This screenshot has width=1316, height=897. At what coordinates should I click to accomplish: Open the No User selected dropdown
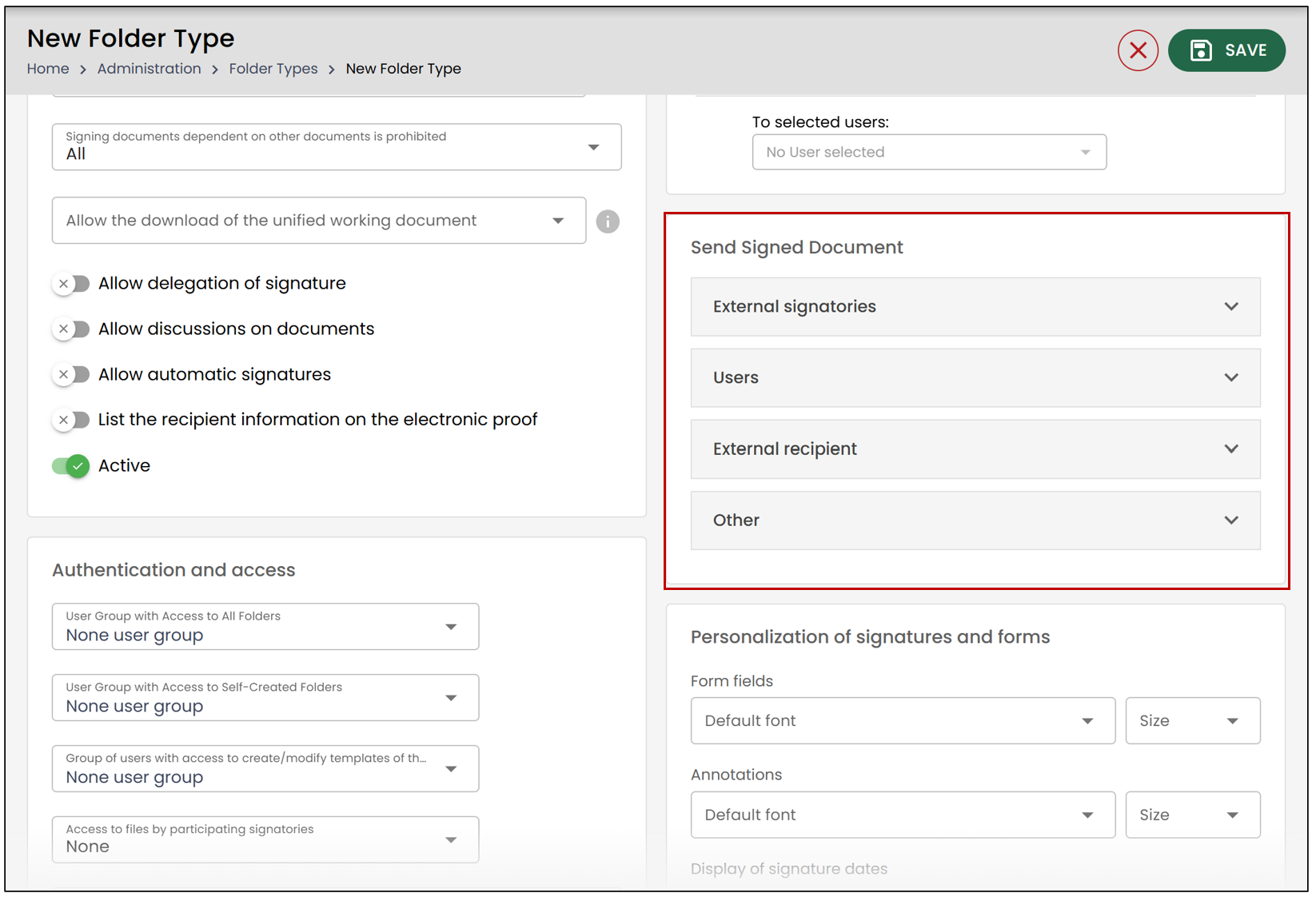pyautogui.click(x=929, y=152)
